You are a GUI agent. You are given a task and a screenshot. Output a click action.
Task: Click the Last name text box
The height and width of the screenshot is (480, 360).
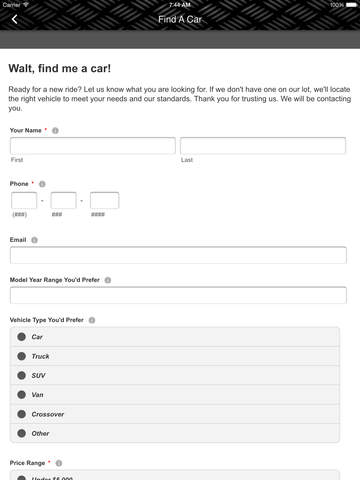point(263,146)
